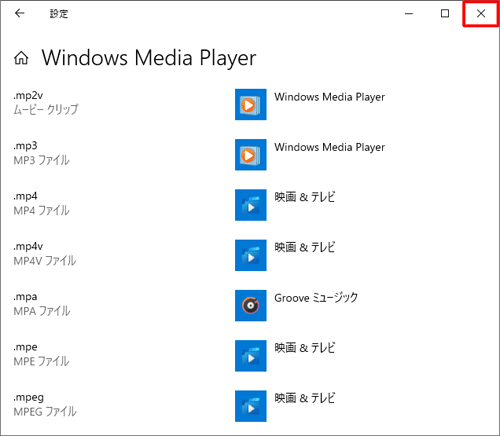Click the .mp3 extension text

[x=25, y=146]
